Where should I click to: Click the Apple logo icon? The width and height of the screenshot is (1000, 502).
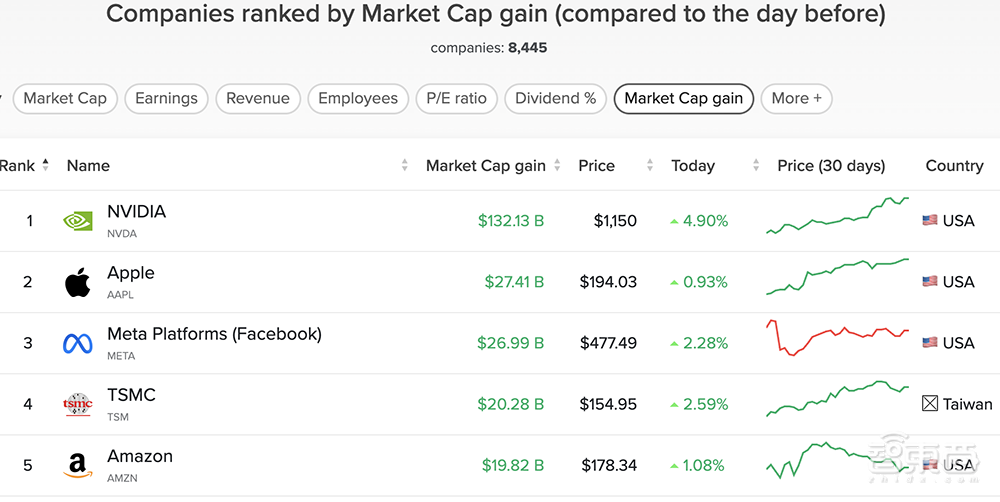(x=78, y=282)
